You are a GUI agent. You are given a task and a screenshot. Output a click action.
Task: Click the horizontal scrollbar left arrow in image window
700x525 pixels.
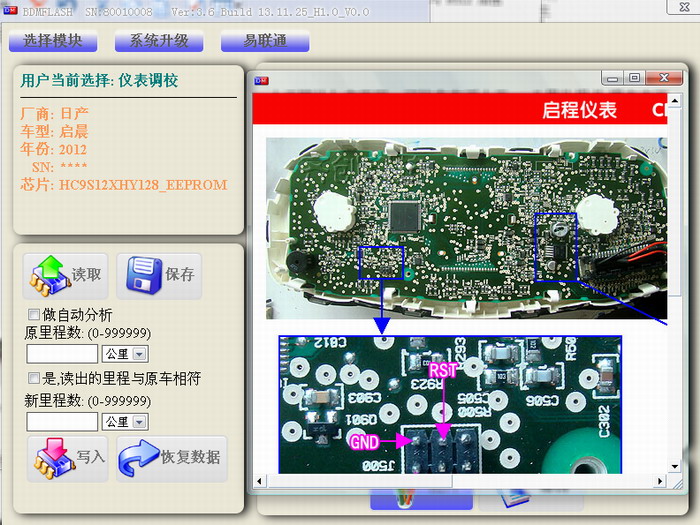(x=259, y=482)
